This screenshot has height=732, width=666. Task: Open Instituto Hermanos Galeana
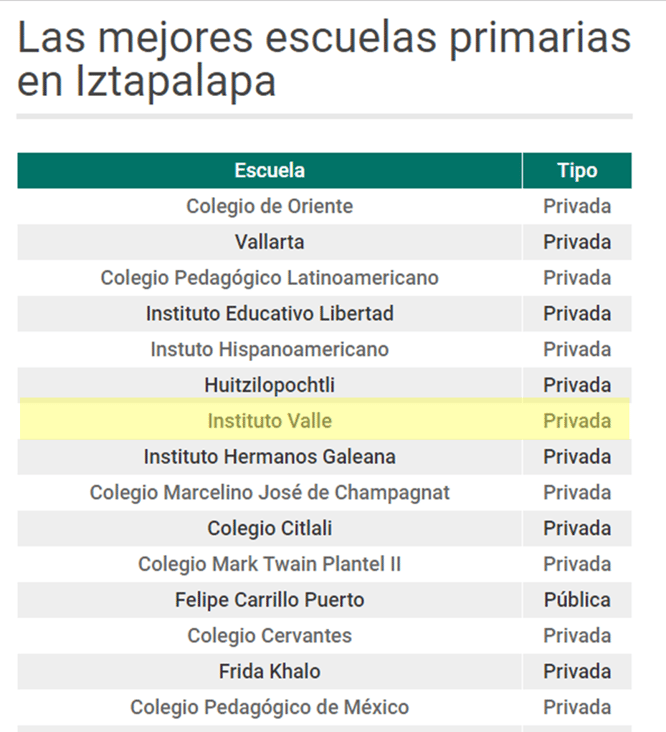point(269,456)
